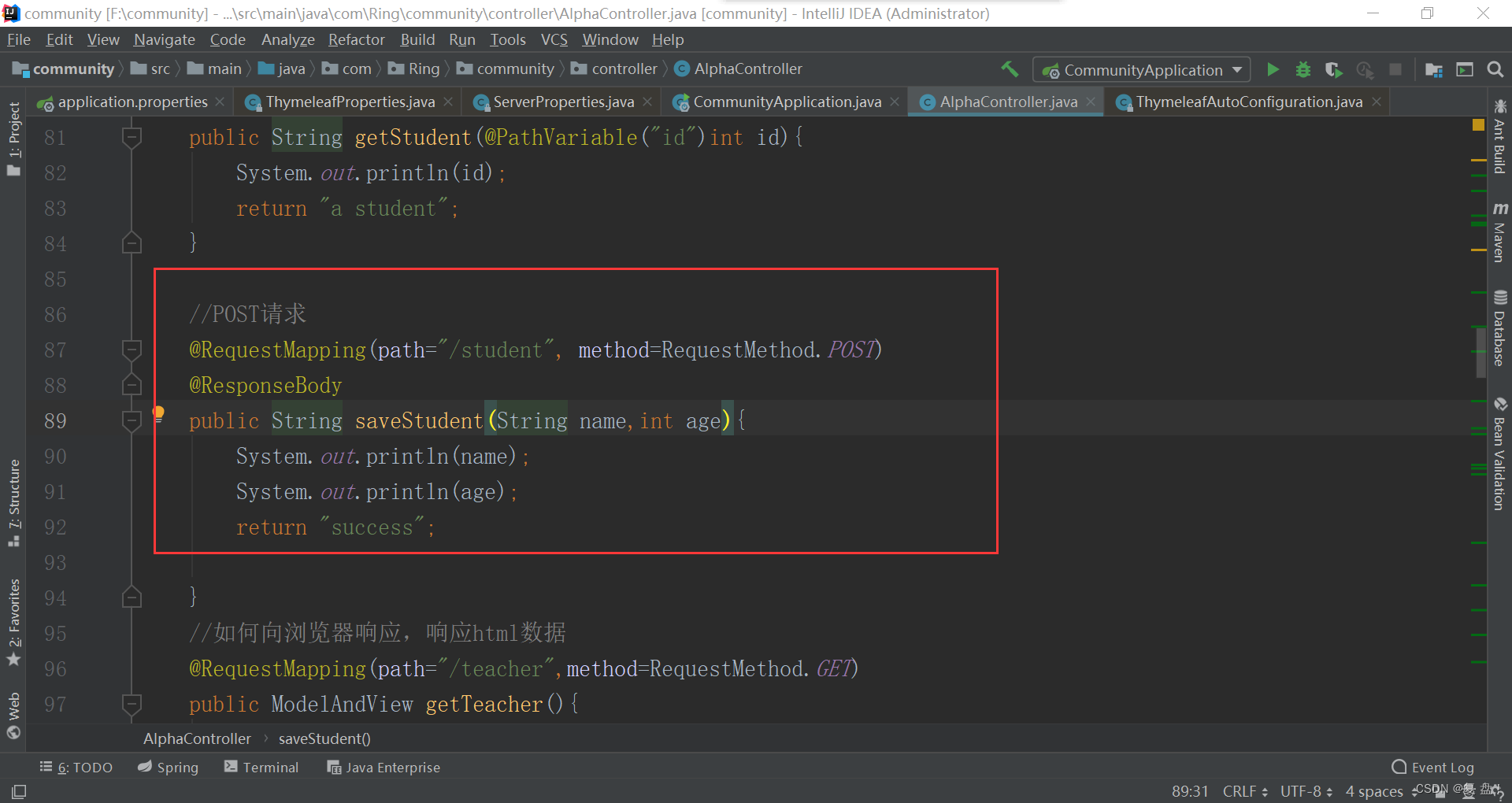Click the Search Everywhere magnifier
The height and width of the screenshot is (803, 1512).
[x=1495, y=69]
